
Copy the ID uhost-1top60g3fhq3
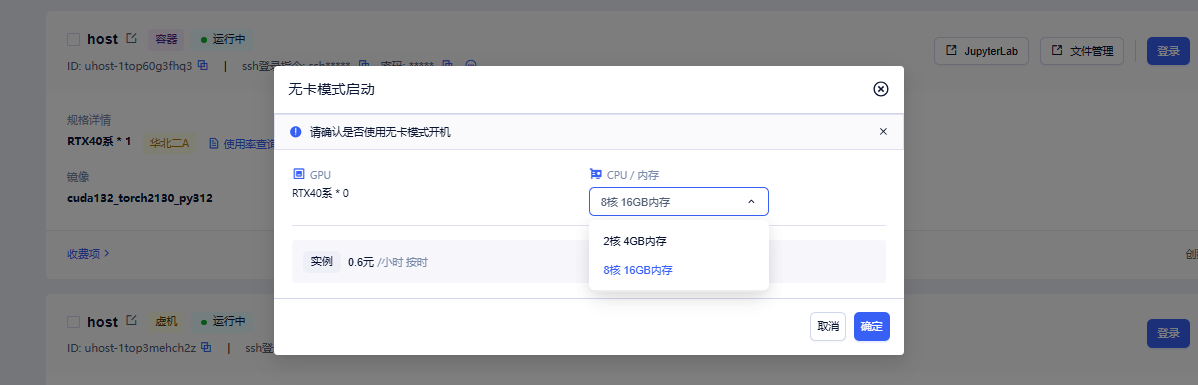click(x=202, y=65)
